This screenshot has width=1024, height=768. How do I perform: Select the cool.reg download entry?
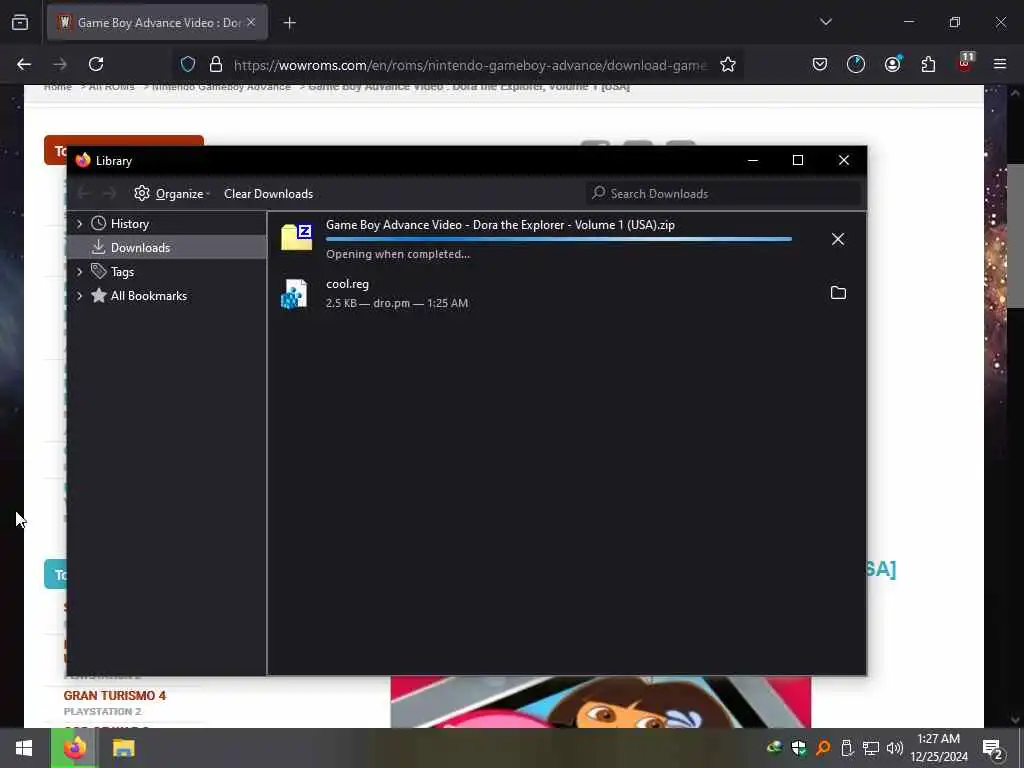(x=567, y=293)
